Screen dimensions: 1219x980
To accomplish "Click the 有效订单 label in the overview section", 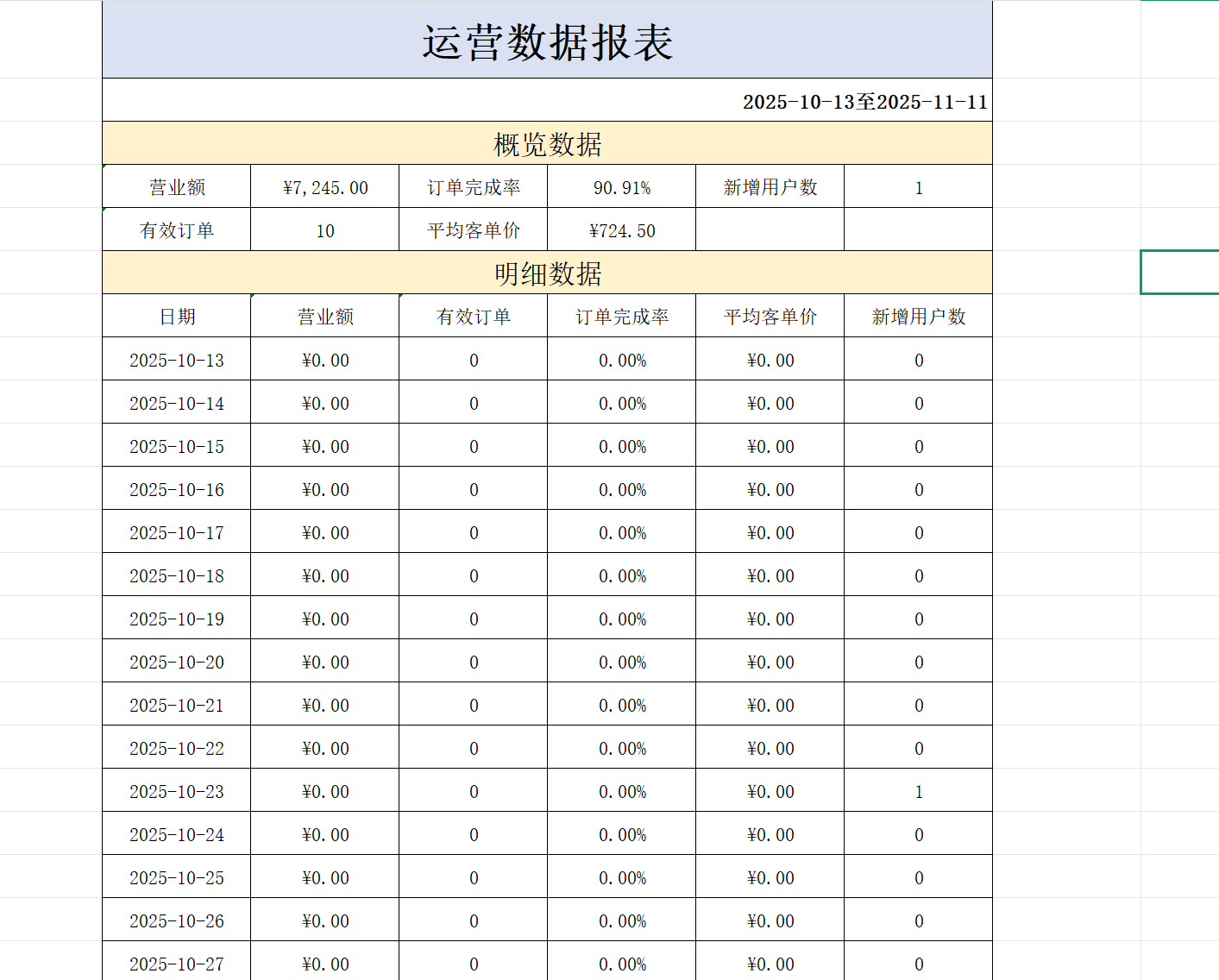I will (x=177, y=229).
